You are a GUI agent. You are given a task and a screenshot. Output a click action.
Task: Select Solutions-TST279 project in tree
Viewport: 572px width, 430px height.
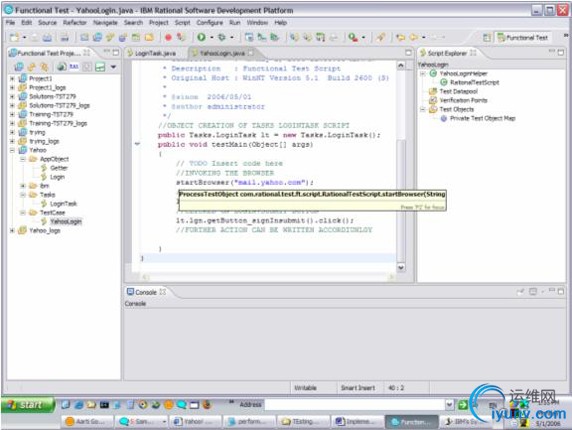[x=53, y=96]
